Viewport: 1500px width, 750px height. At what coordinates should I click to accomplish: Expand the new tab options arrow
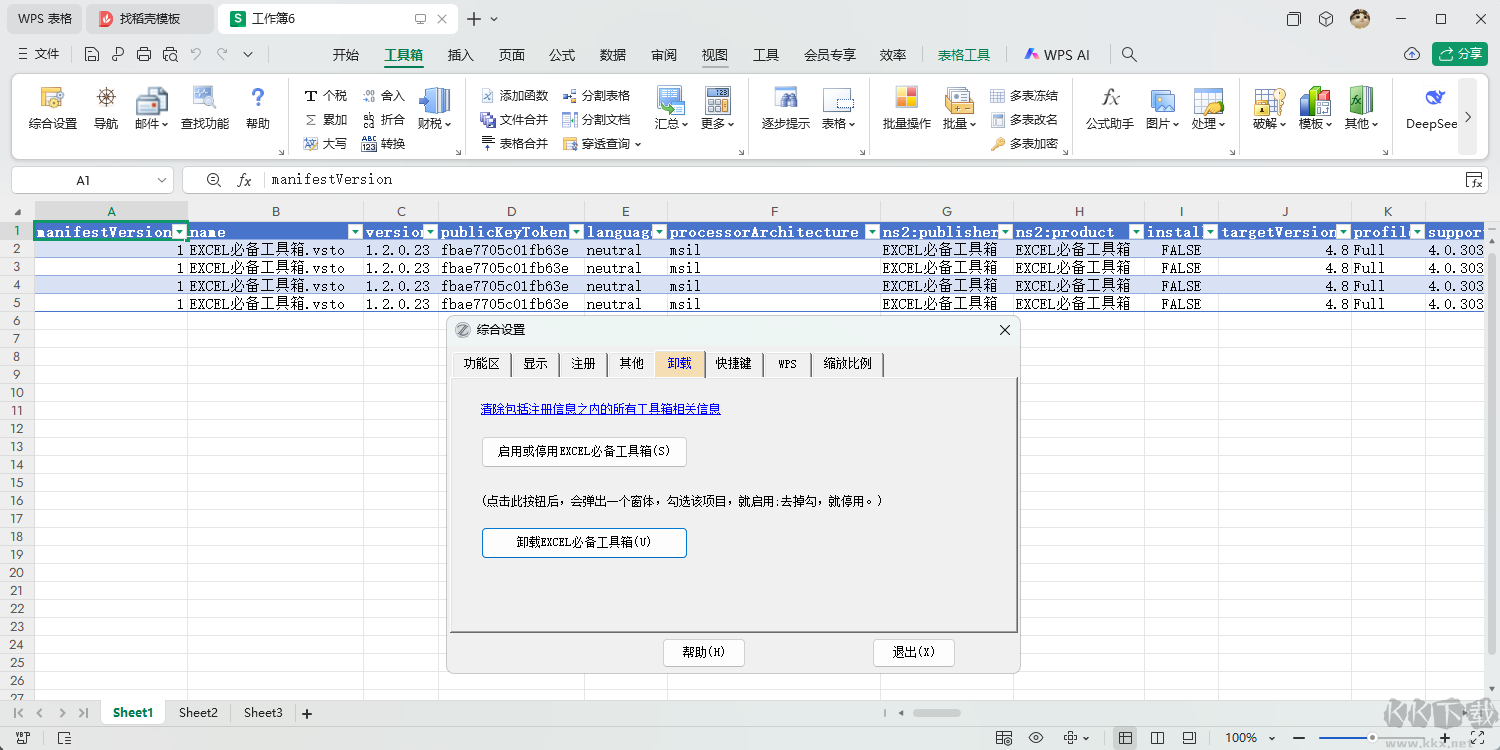494,19
